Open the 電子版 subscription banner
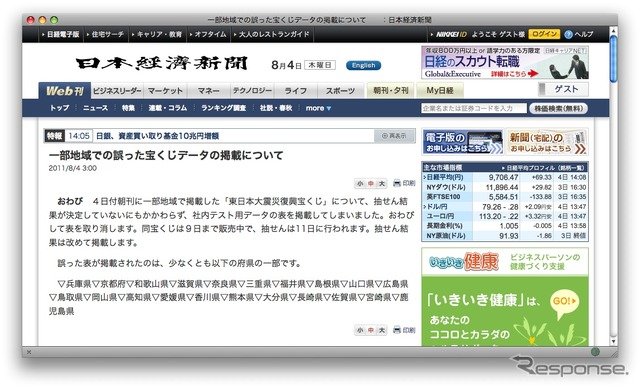The image size is (640, 388). 462,142
